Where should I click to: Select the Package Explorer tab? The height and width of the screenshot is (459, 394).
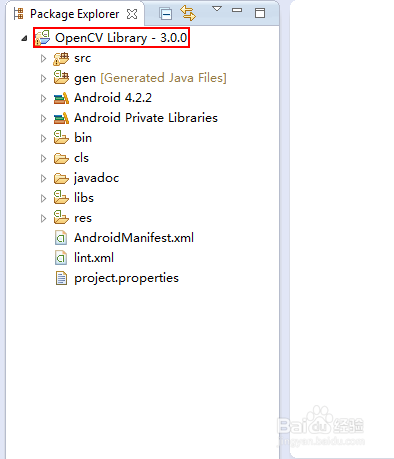point(75,14)
